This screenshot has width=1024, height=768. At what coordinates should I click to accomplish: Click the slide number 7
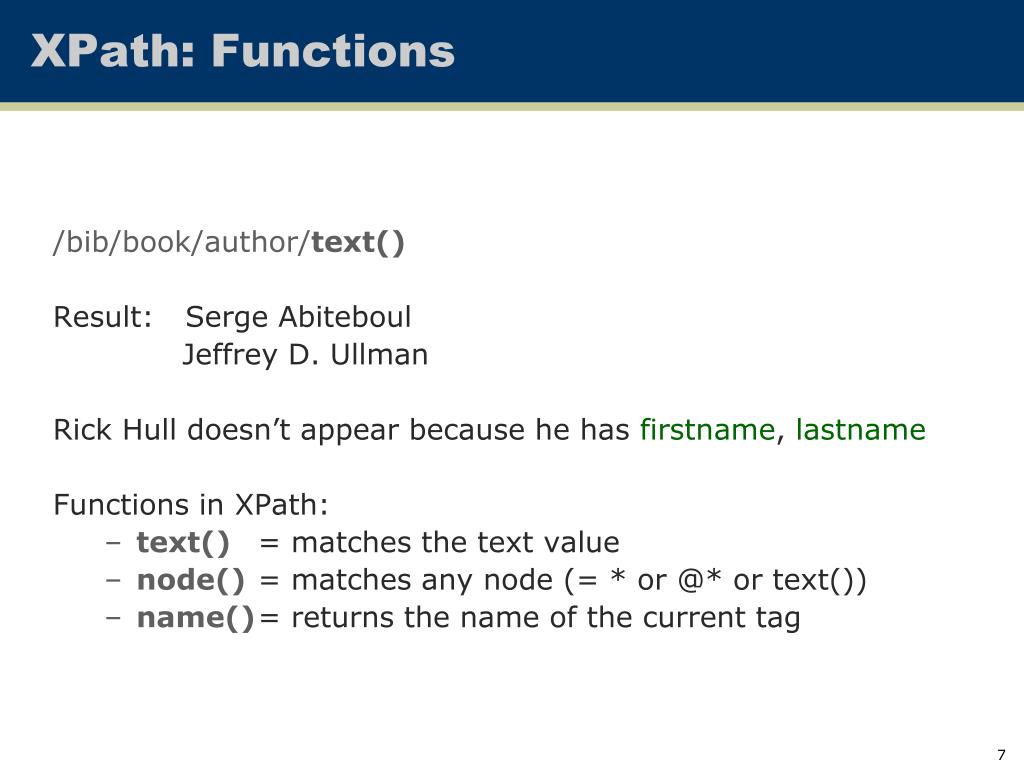(1001, 755)
